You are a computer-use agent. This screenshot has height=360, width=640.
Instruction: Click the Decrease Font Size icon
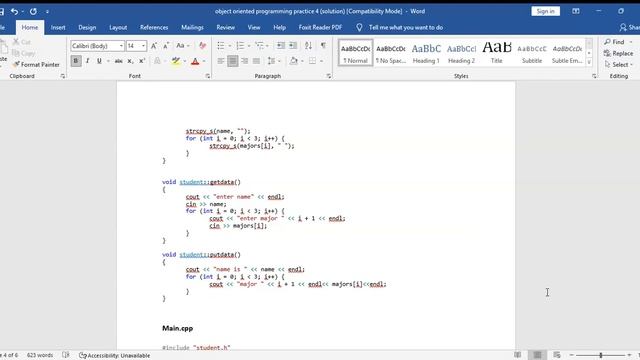click(166, 46)
